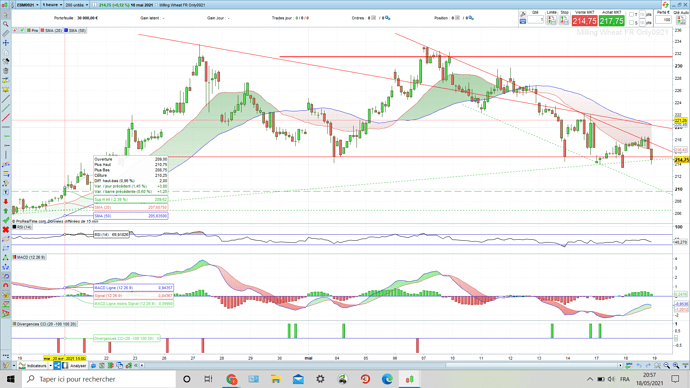This screenshot has height=388, width=690.
Task: Choose the ruler measuring tool
Action: (6, 33)
